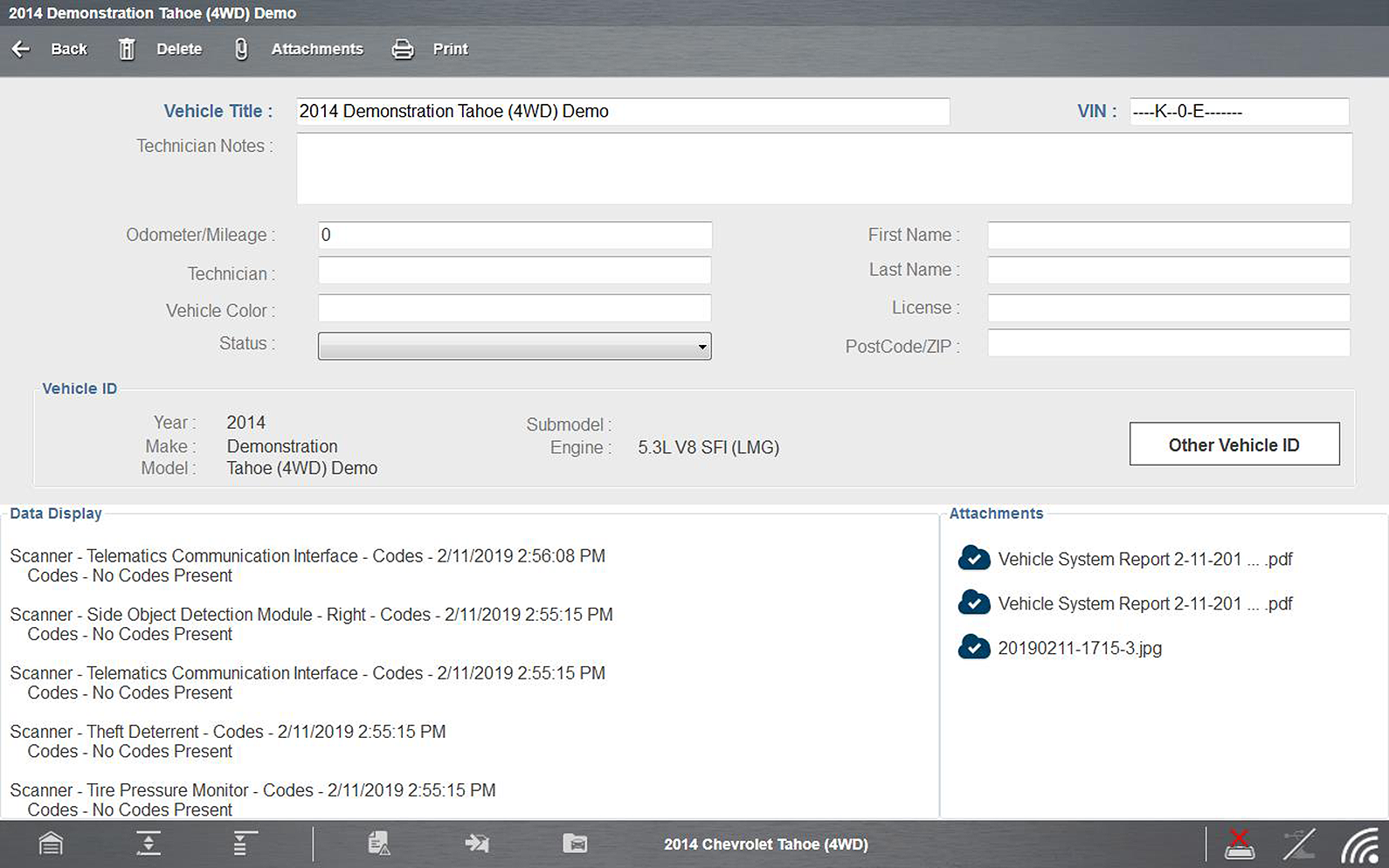Screen dimensions: 1389x868
Task: Click the document with warning icon
Action: point(378,844)
